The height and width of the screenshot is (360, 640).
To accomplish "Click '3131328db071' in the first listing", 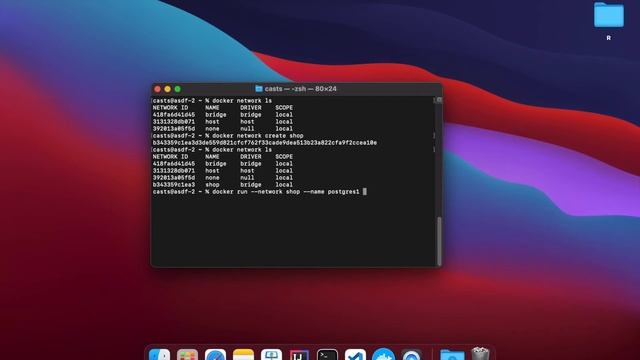I will (x=173, y=122).
